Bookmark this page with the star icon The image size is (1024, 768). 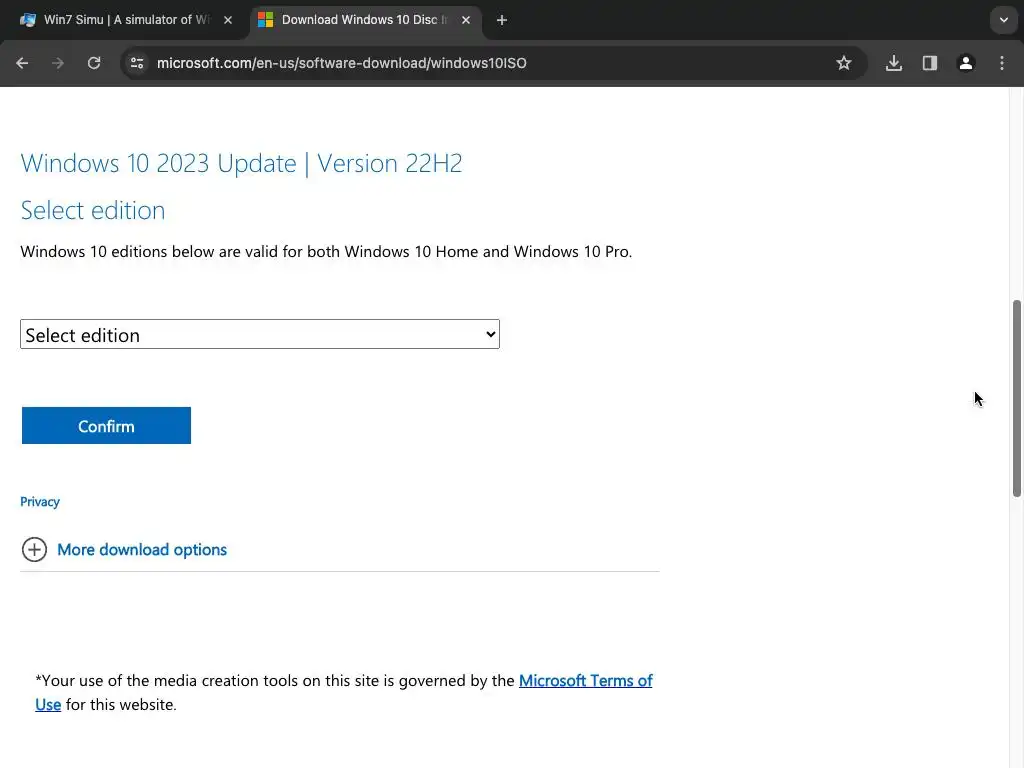(x=844, y=63)
